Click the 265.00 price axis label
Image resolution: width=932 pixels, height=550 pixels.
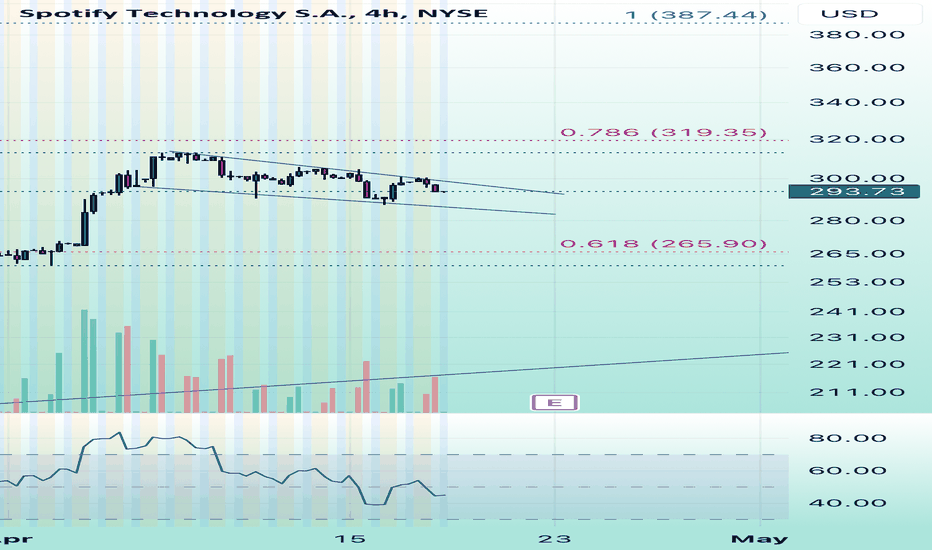point(857,254)
